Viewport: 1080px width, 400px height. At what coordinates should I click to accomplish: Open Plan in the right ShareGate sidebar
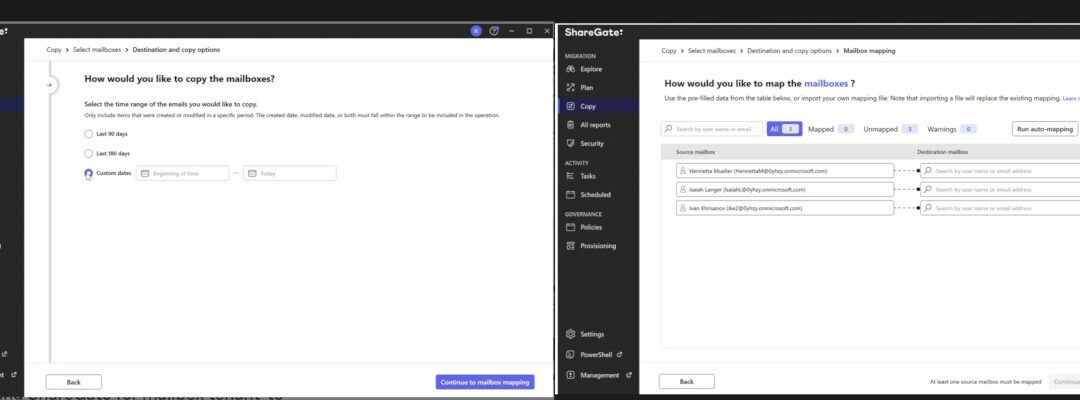click(x=584, y=87)
